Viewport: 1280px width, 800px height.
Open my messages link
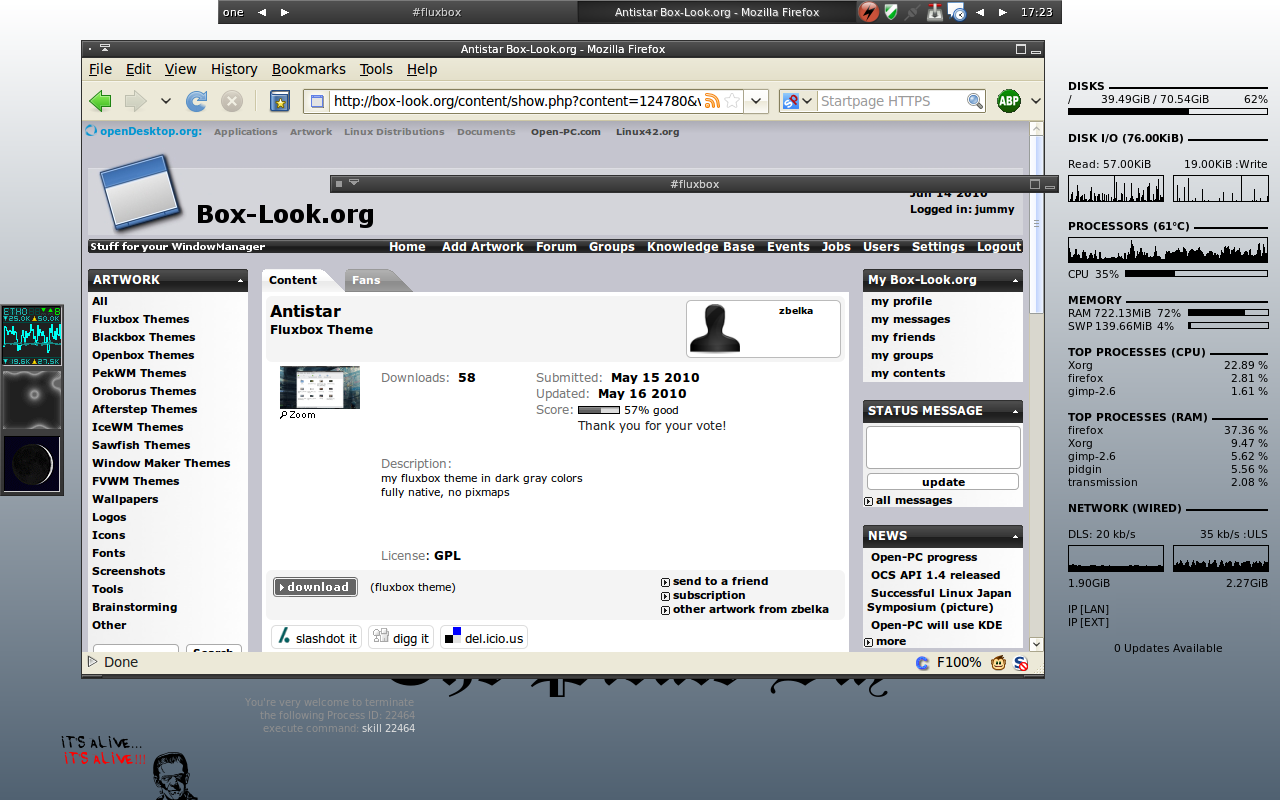[910, 319]
